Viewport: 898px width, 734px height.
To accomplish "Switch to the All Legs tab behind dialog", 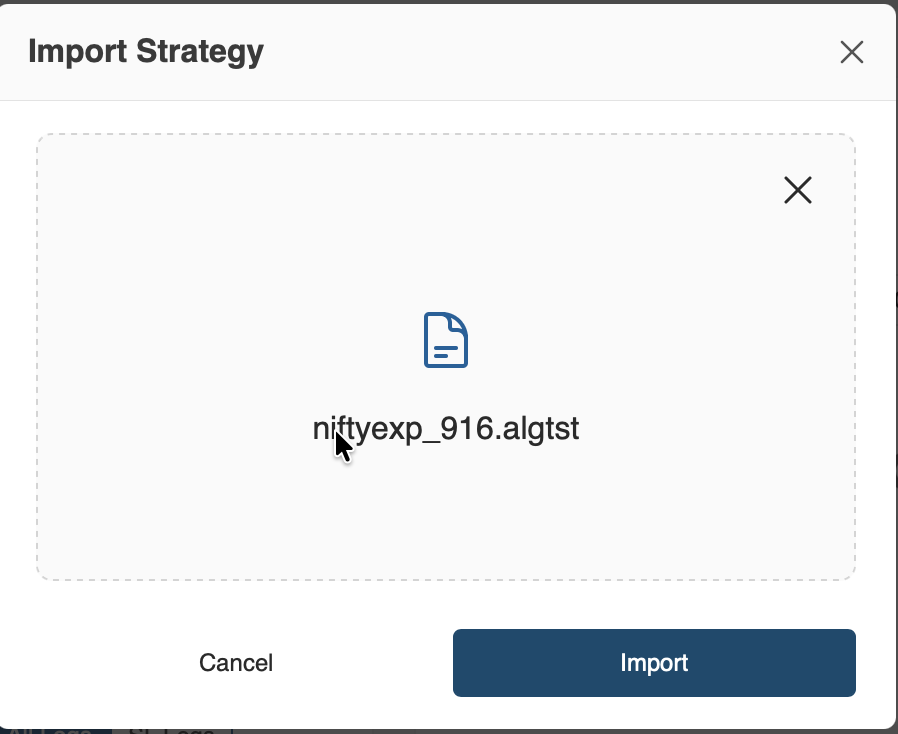I will [50, 730].
